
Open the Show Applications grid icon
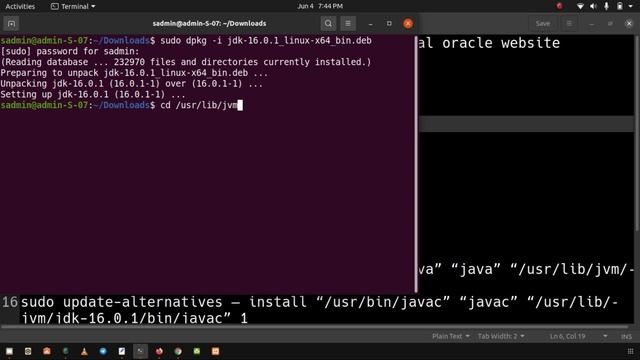(630, 351)
